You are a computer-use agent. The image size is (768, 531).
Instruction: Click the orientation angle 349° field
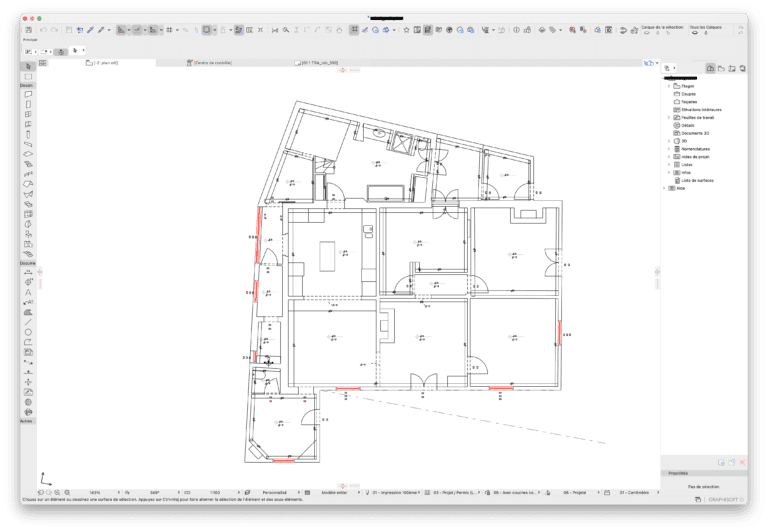point(153,492)
